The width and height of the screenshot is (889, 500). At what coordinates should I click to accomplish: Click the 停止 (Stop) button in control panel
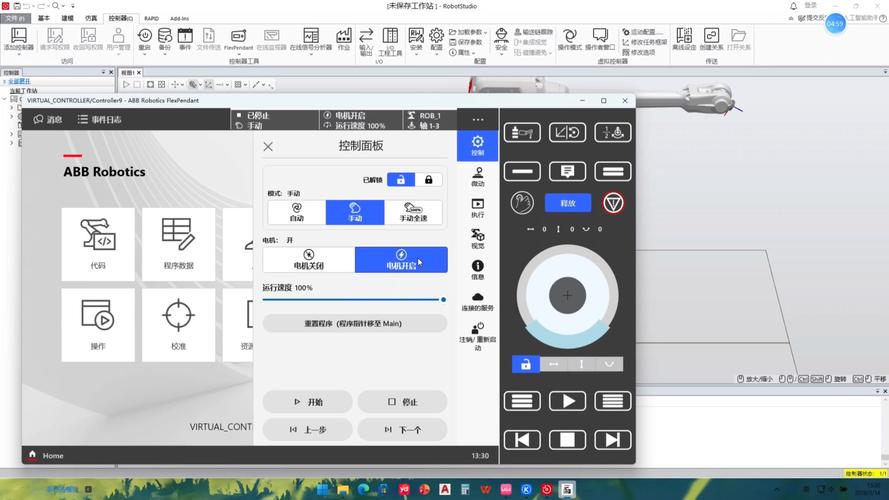click(403, 402)
